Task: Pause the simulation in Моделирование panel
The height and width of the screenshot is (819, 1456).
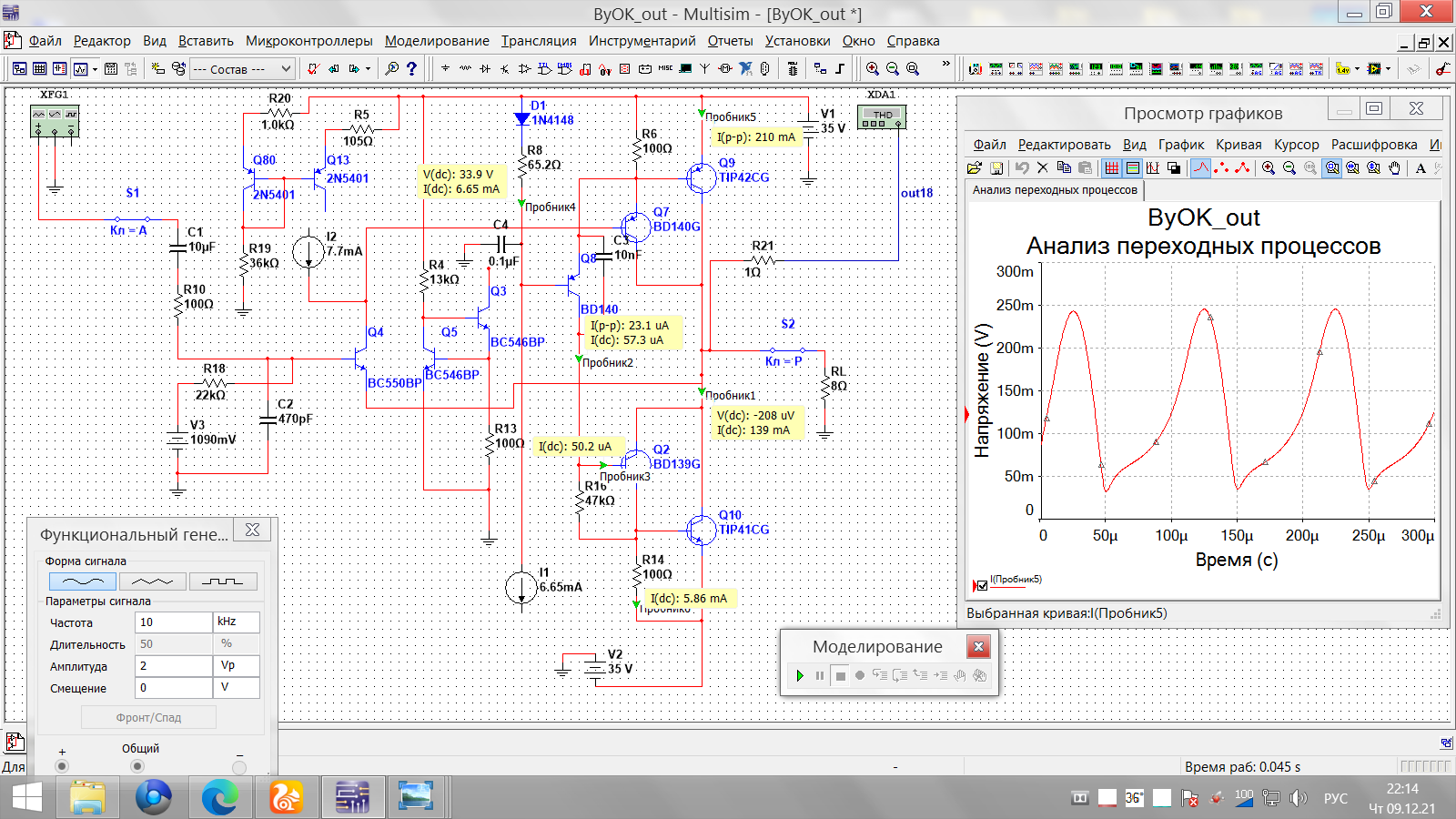Action: [x=820, y=675]
